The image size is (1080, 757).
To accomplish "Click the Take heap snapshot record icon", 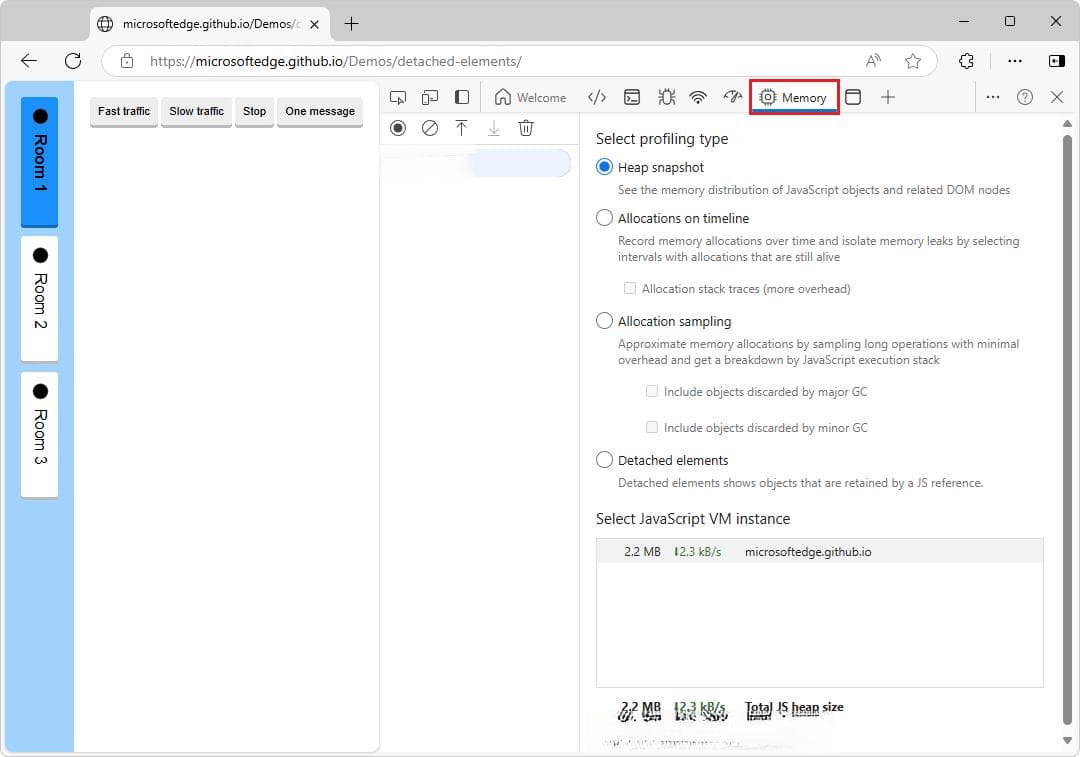I will 398,128.
